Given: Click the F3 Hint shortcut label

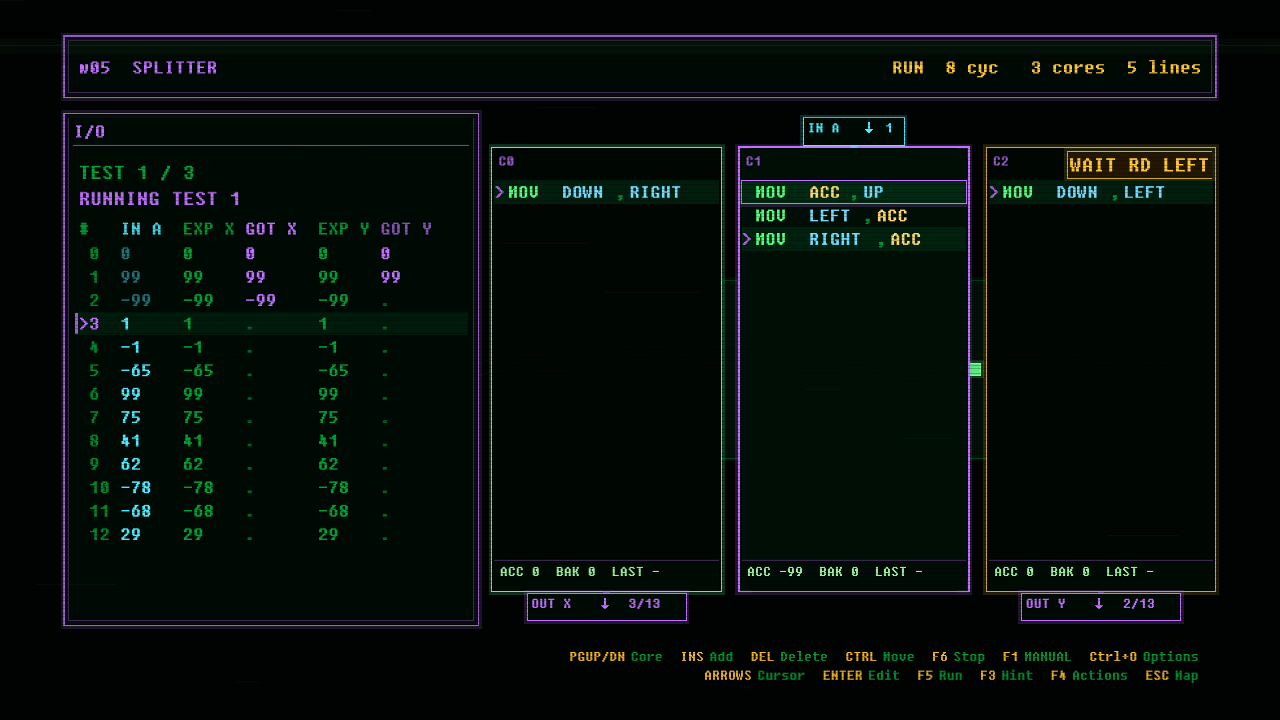Looking at the screenshot, I should point(1006,676).
